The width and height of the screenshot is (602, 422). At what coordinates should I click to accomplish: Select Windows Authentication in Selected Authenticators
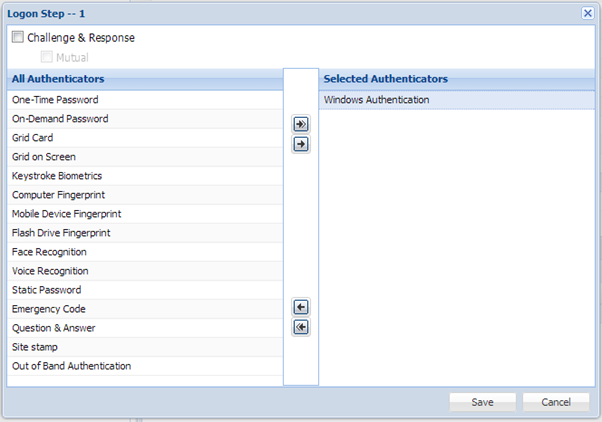point(376,100)
